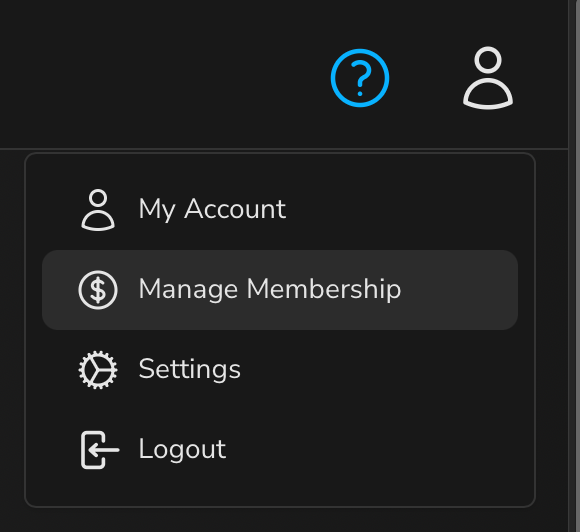
Task: Click the "Settings" text label
Action: click(x=189, y=369)
